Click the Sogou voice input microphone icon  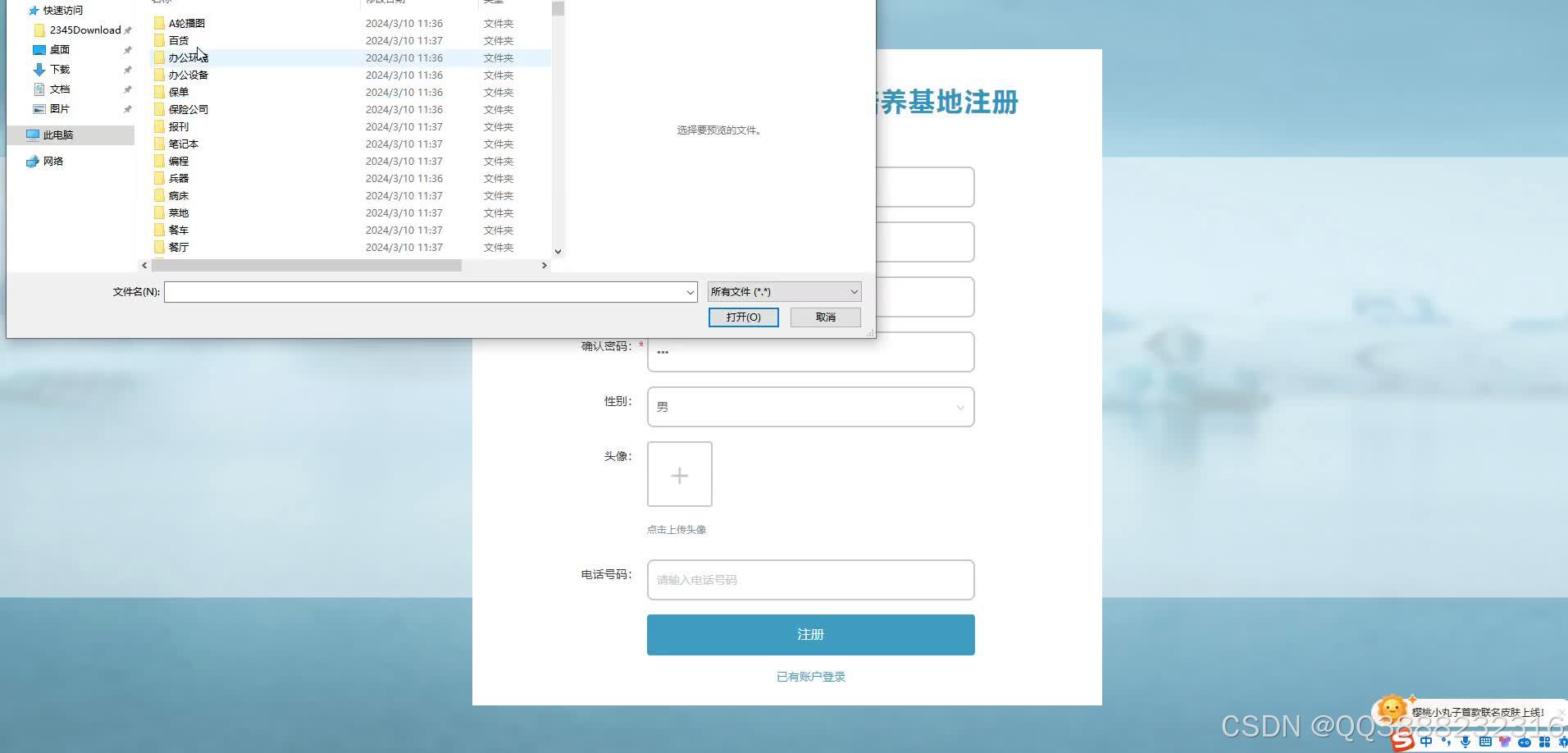[1465, 742]
